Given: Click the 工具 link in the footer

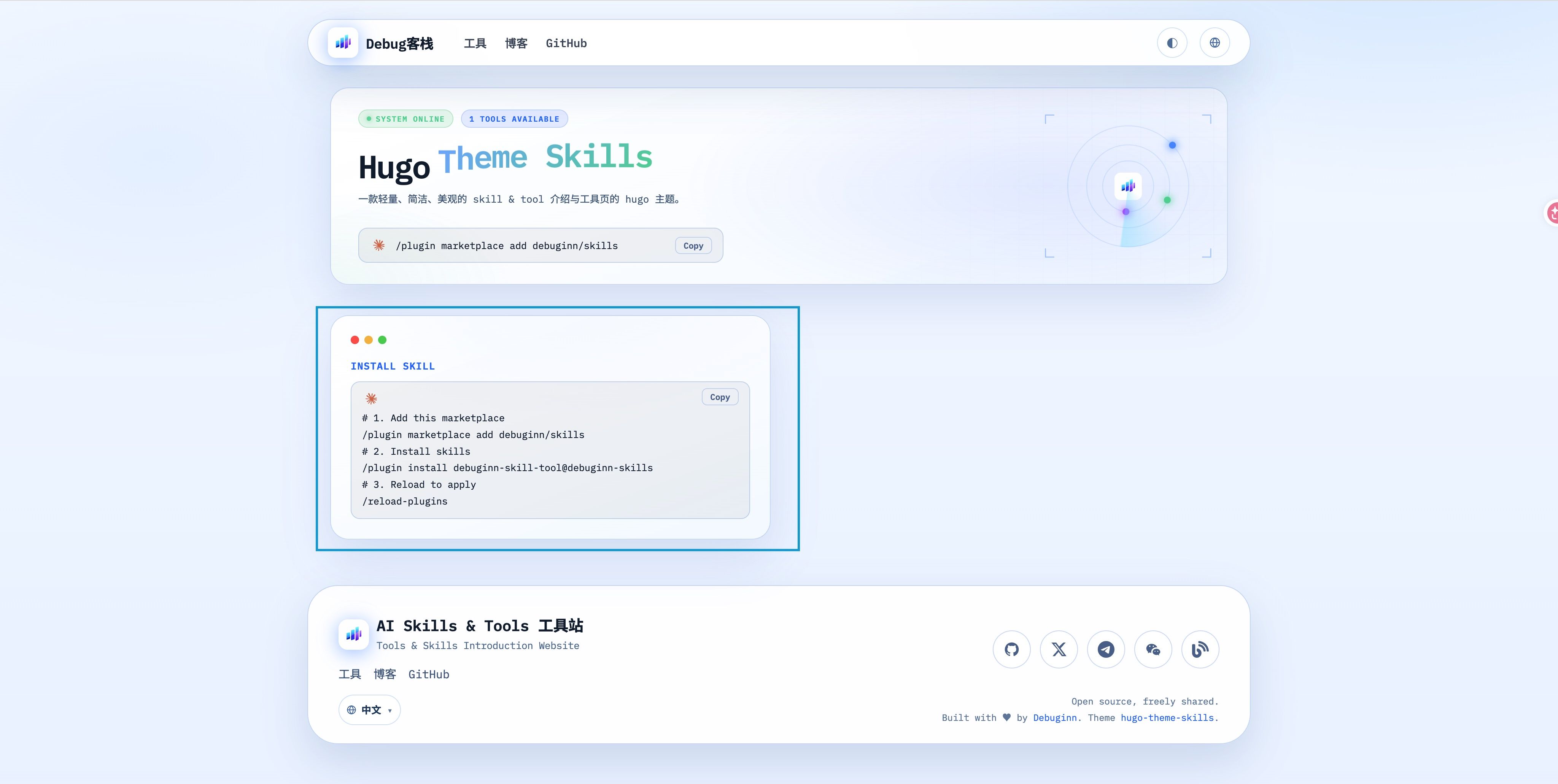Looking at the screenshot, I should tap(350, 674).
